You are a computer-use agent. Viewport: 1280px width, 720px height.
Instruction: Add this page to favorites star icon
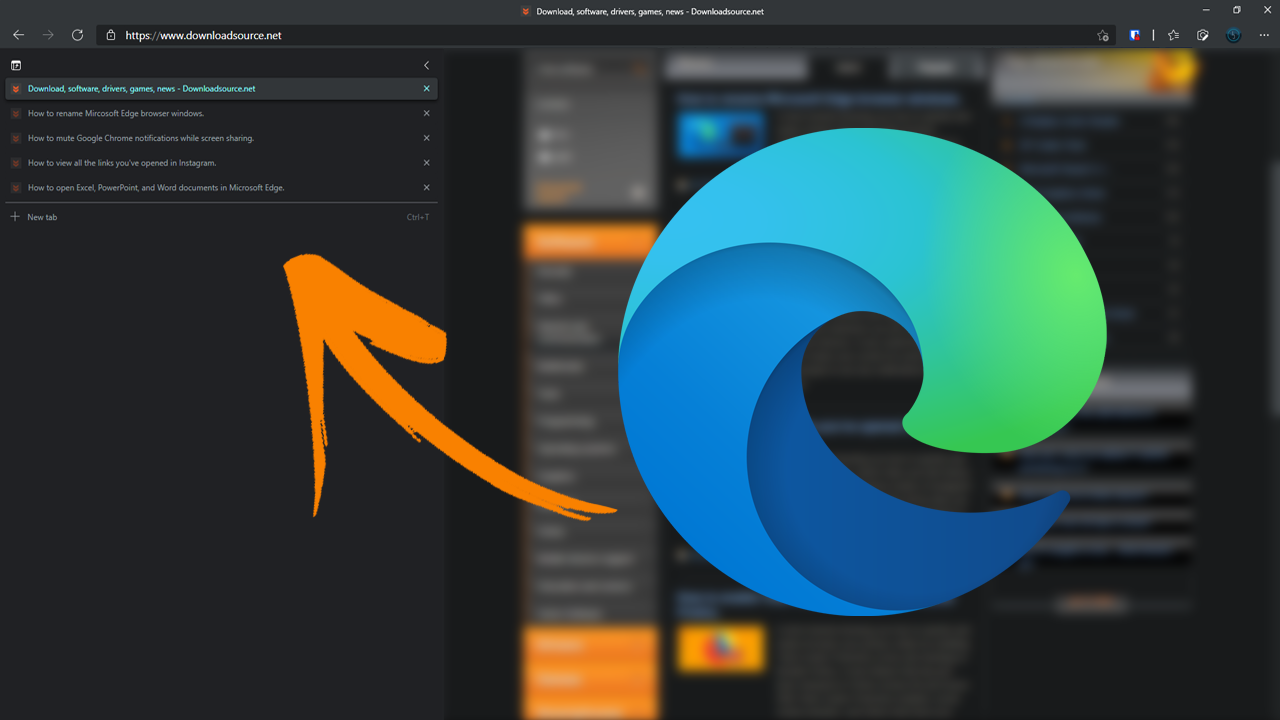[1103, 35]
